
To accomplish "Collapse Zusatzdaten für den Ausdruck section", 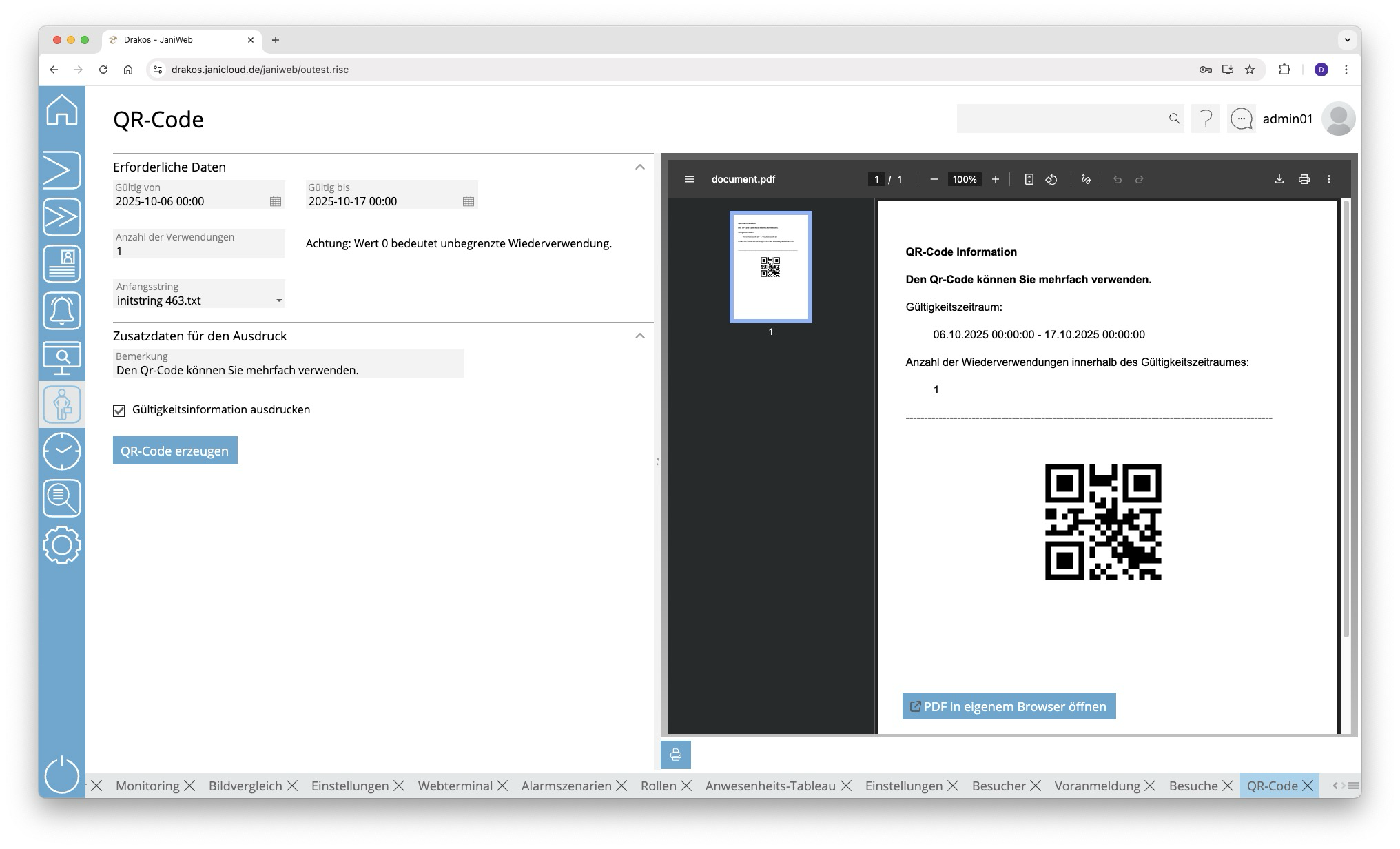I will tap(639, 336).
